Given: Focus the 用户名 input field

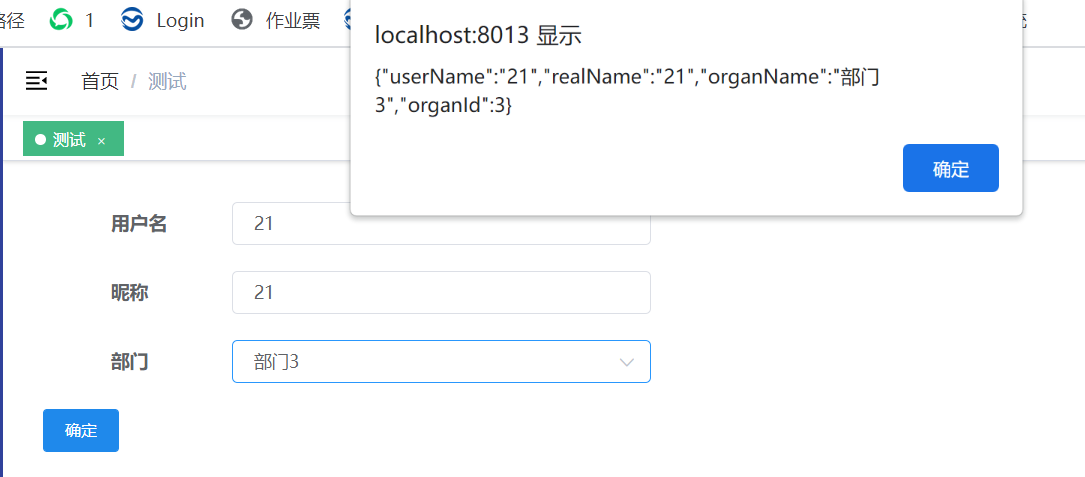Looking at the screenshot, I should 441,224.
